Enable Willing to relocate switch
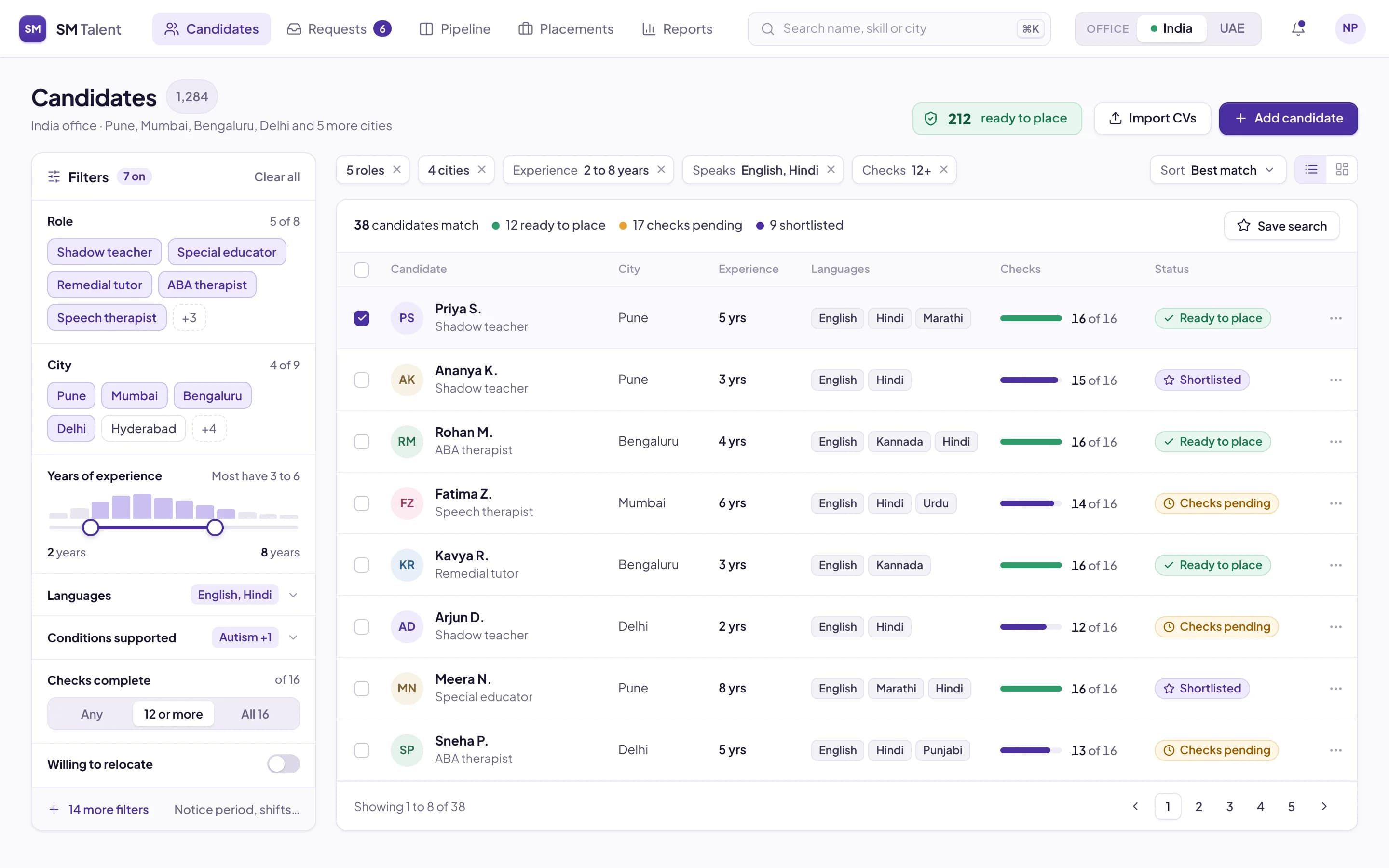 tap(284, 764)
